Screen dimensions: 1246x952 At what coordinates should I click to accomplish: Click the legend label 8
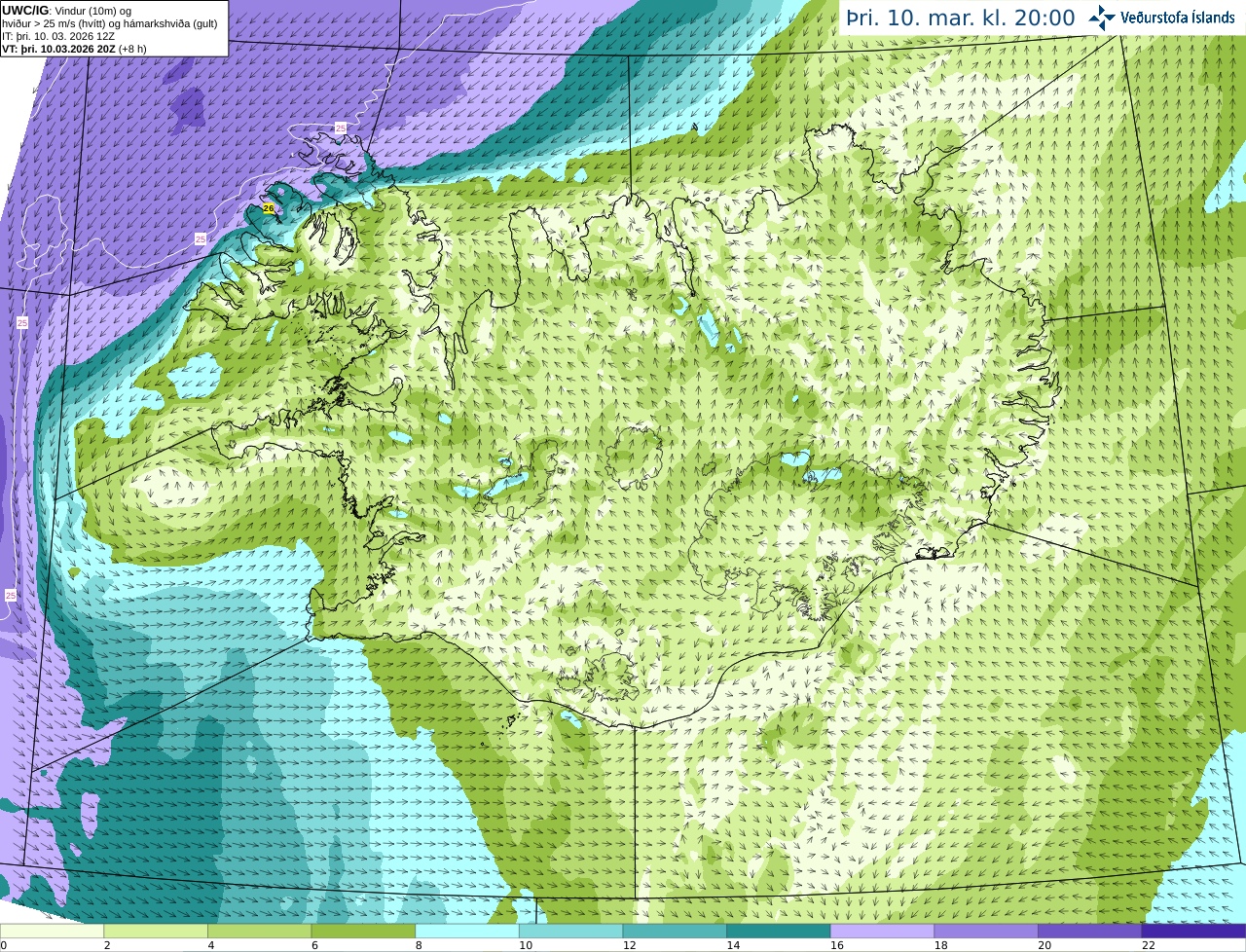click(x=419, y=945)
